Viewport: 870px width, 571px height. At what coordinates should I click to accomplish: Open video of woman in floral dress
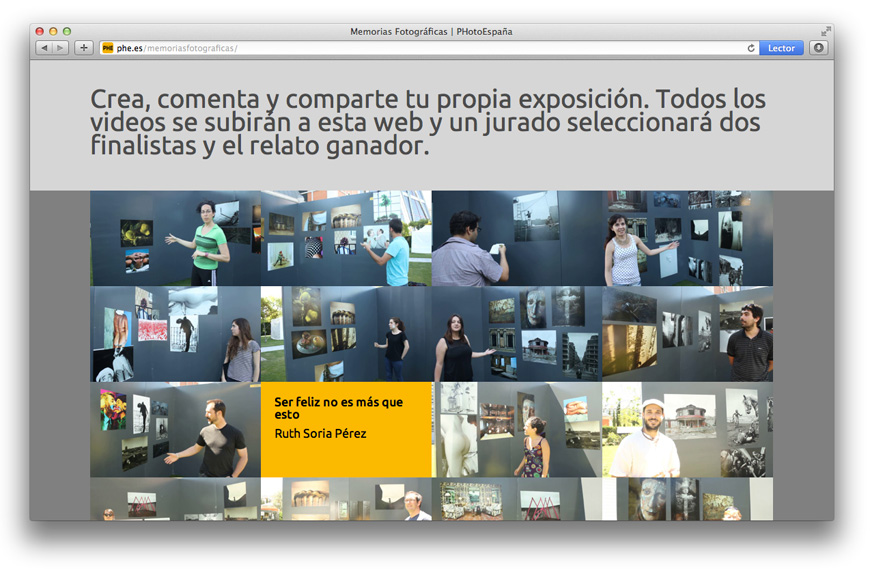[517, 429]
